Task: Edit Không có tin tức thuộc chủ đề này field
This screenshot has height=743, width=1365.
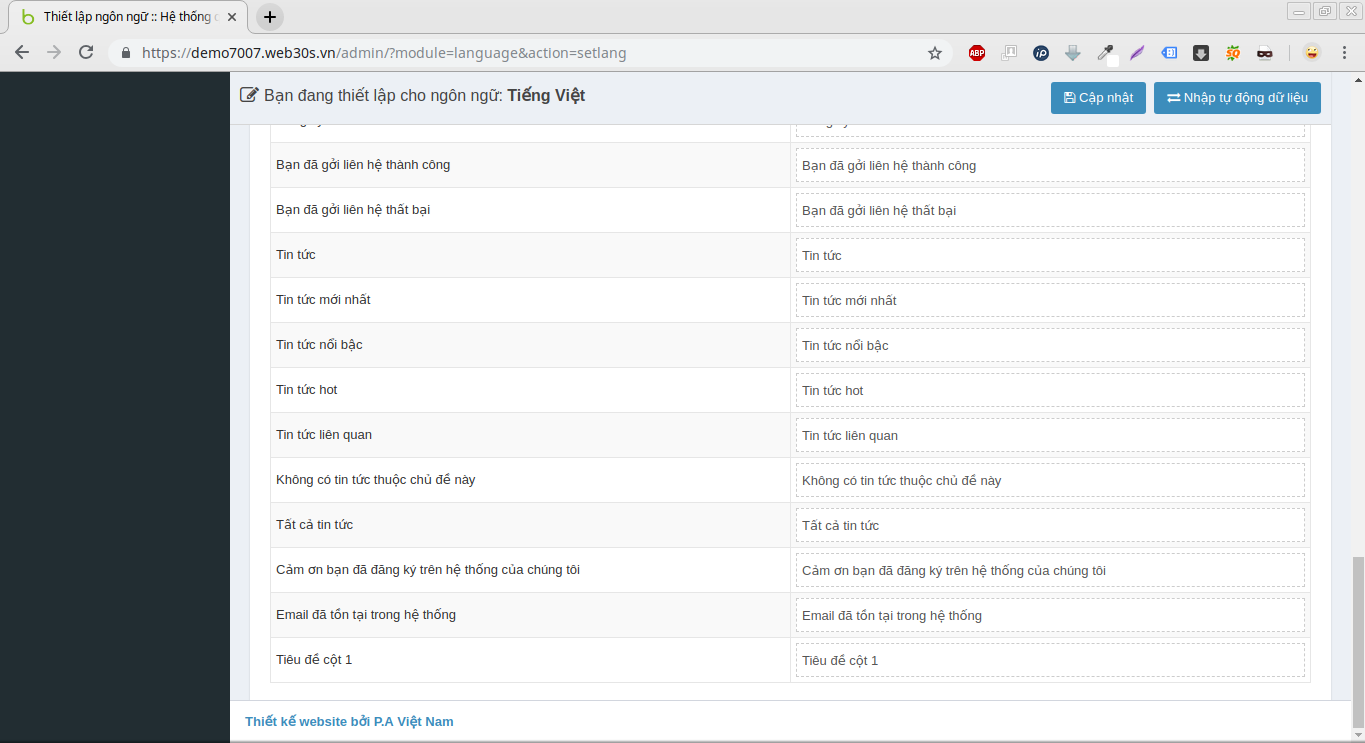Action: pos(1050,480)
